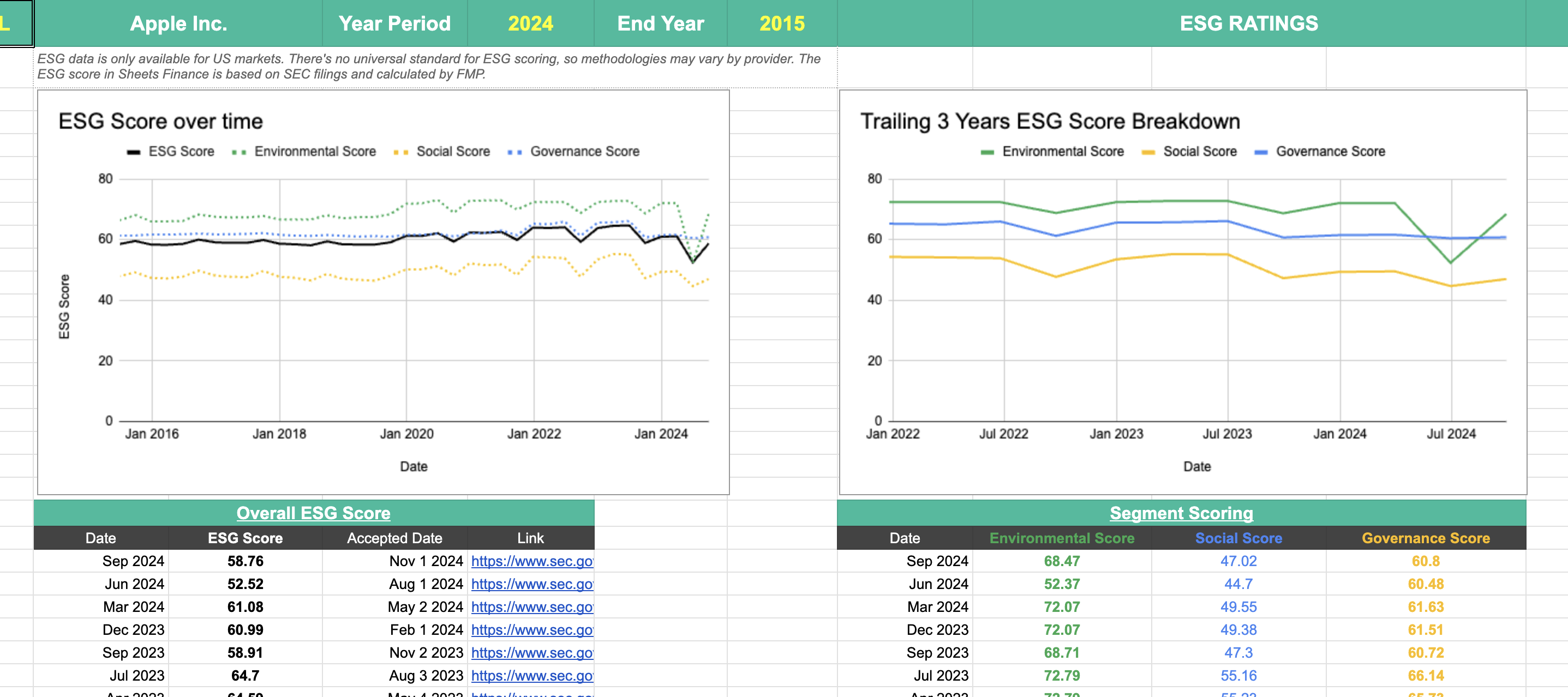1568x697 pixels.
Task: Select the ESG Score column header
Action: [x=246, y=538]
